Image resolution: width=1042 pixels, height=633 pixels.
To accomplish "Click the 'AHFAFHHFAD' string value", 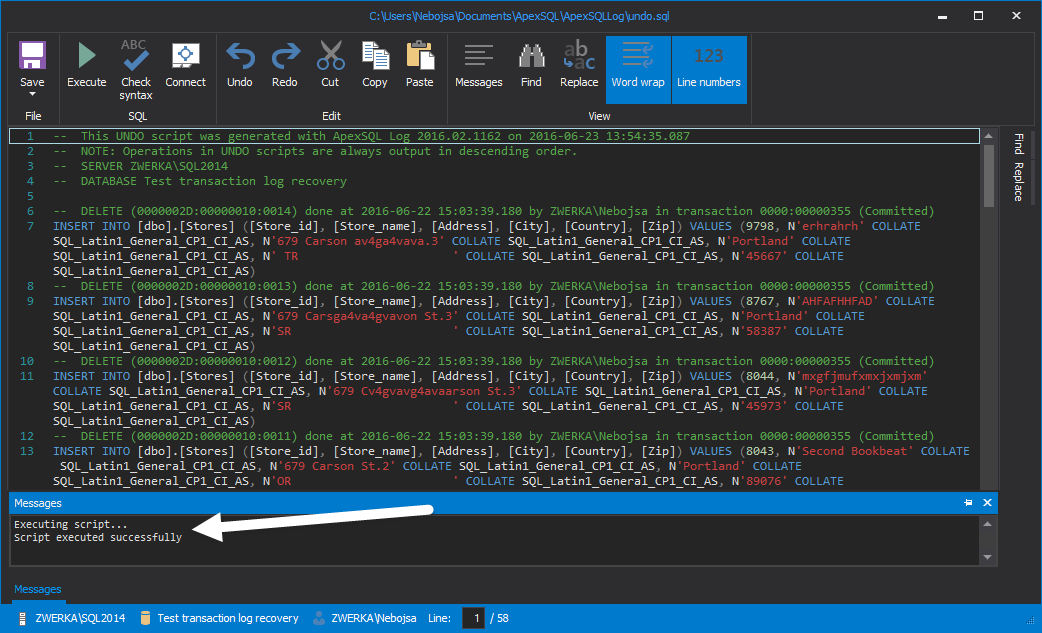I will point(837,302).
